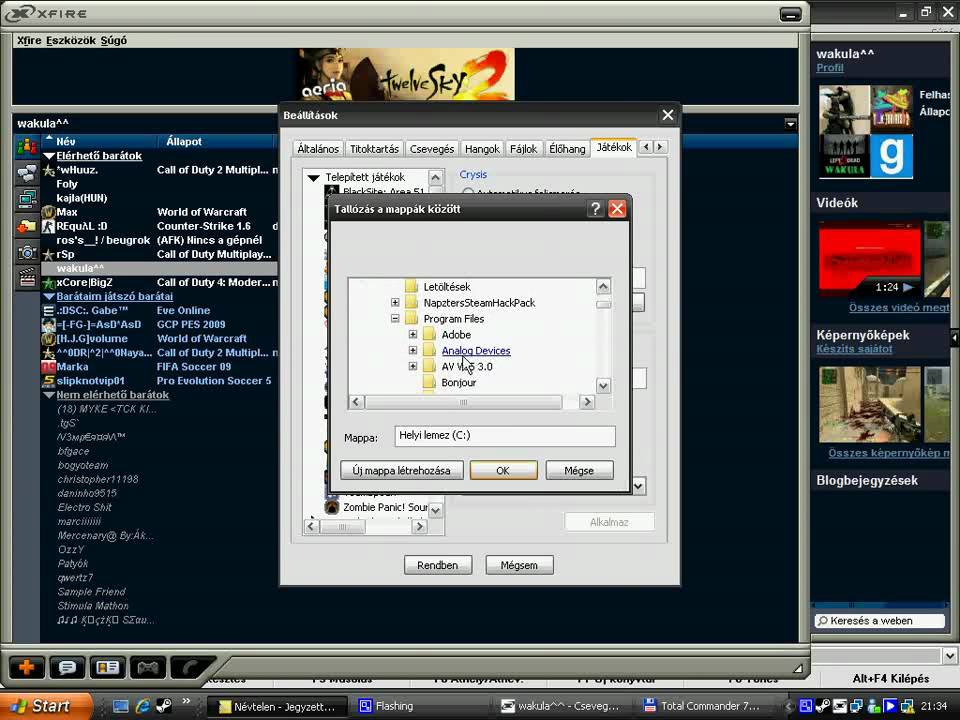The width and height of the screenshot is (960, 720).
Task: Open the Súgó menu
Action: (113, 40)
